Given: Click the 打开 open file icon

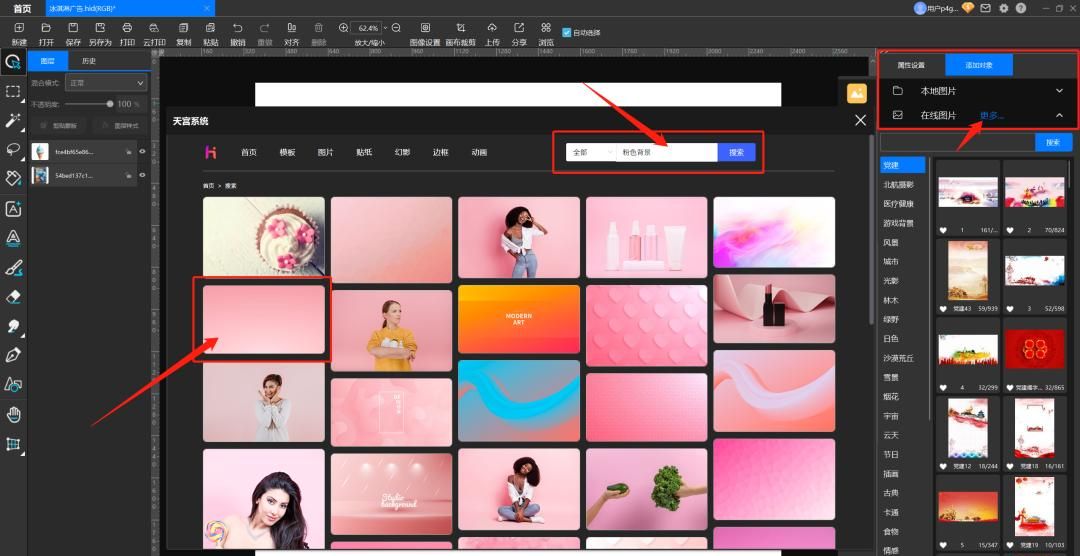Looking at the screenshot, I should pos(46,28).
